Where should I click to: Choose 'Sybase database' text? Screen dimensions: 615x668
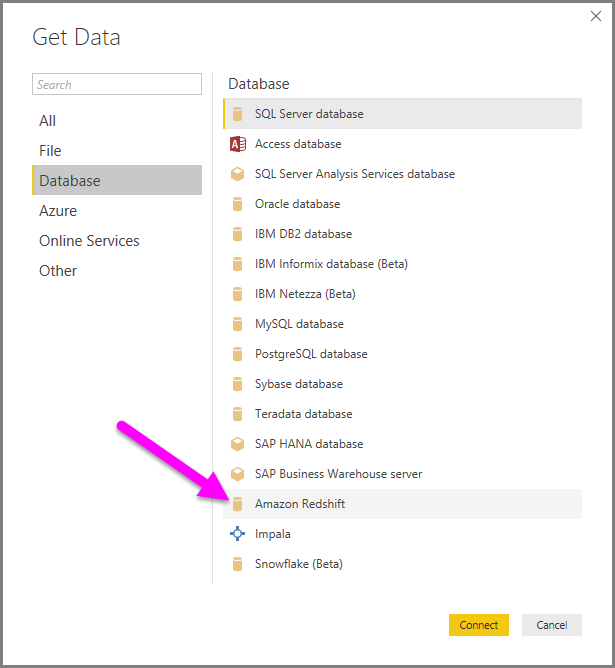(x=299, y=384)
